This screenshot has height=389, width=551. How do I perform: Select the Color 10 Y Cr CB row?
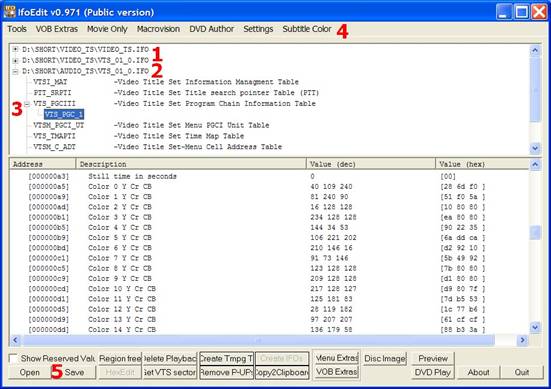pos(269,288)
